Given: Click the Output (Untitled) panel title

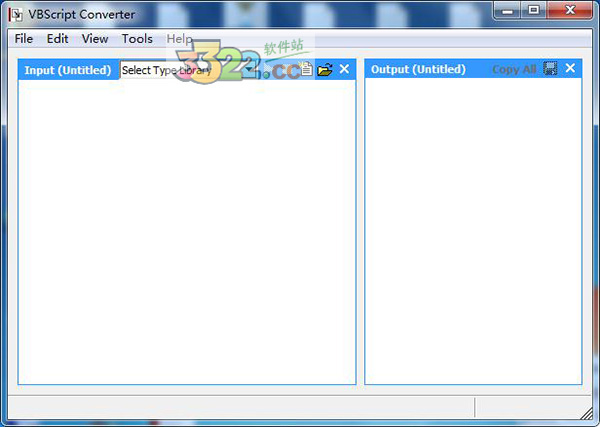Looking at the screenshot, I should point(418,69).
